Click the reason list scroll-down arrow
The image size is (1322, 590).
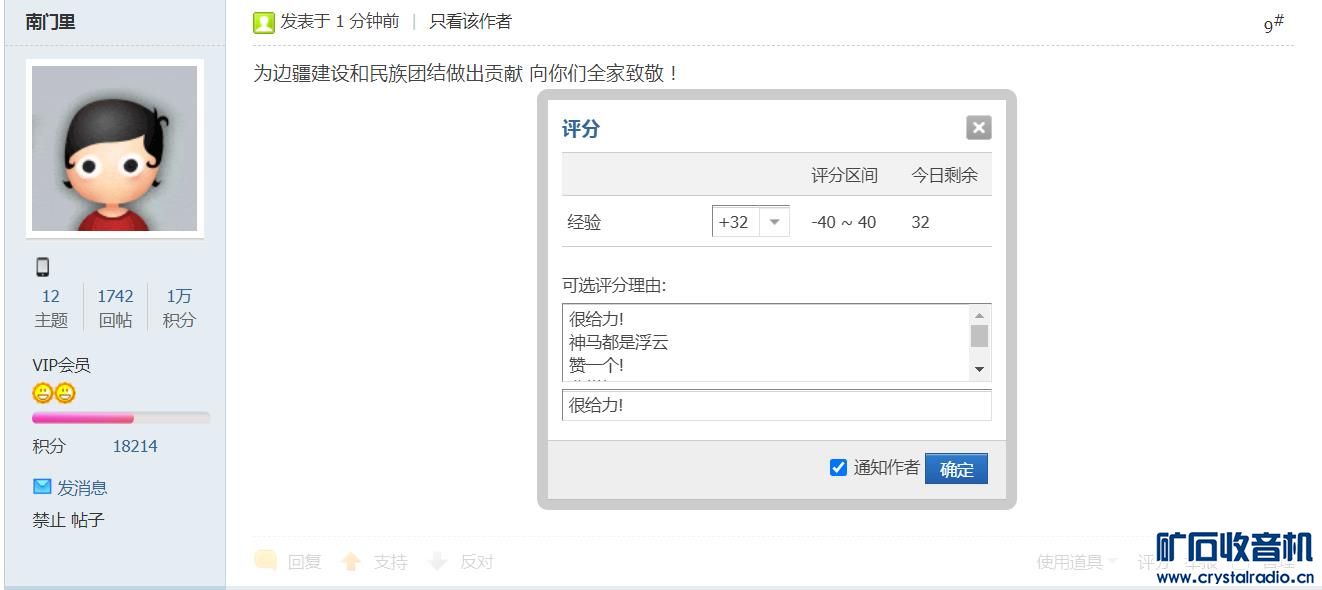pos(979,370)
